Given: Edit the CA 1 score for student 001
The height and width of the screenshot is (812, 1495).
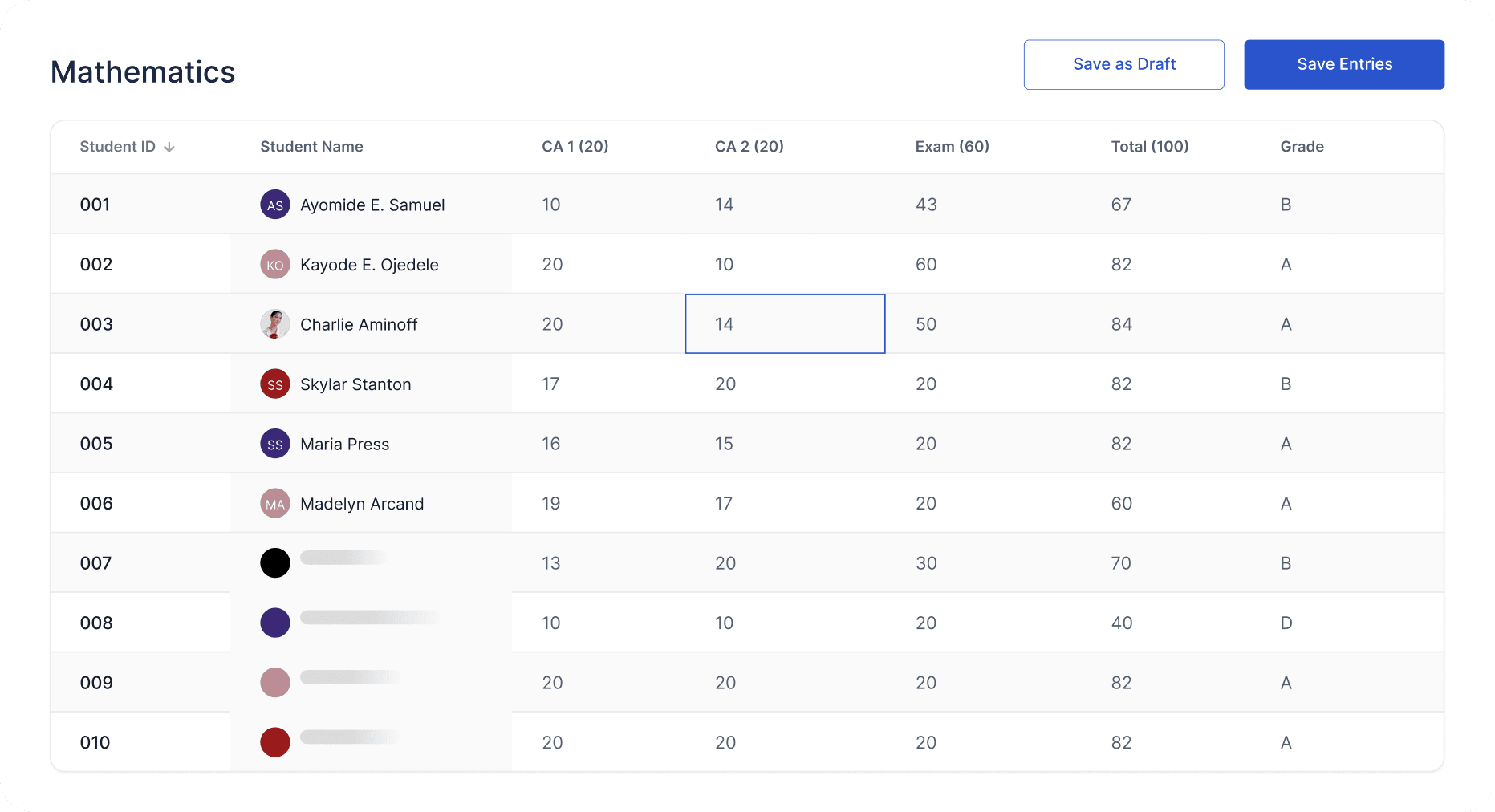Looking at the screenshot, I should [551, 205].
